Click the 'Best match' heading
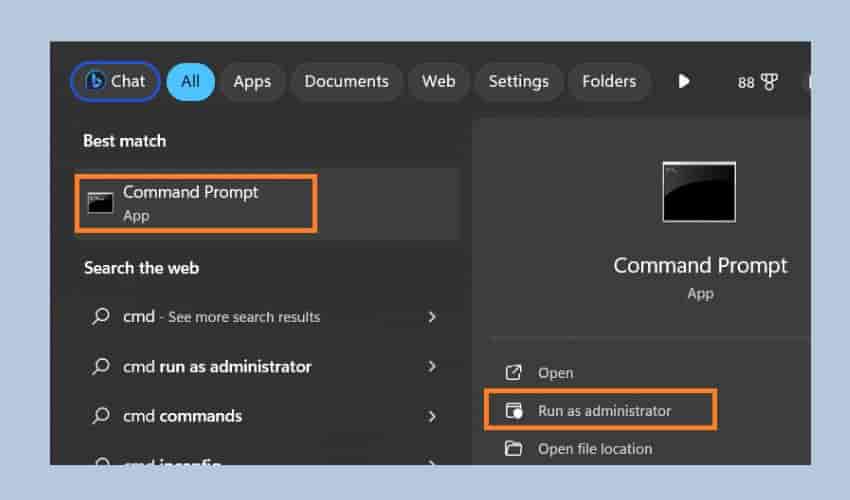This screenshot has height=500, width=850. tap(125, 141)
